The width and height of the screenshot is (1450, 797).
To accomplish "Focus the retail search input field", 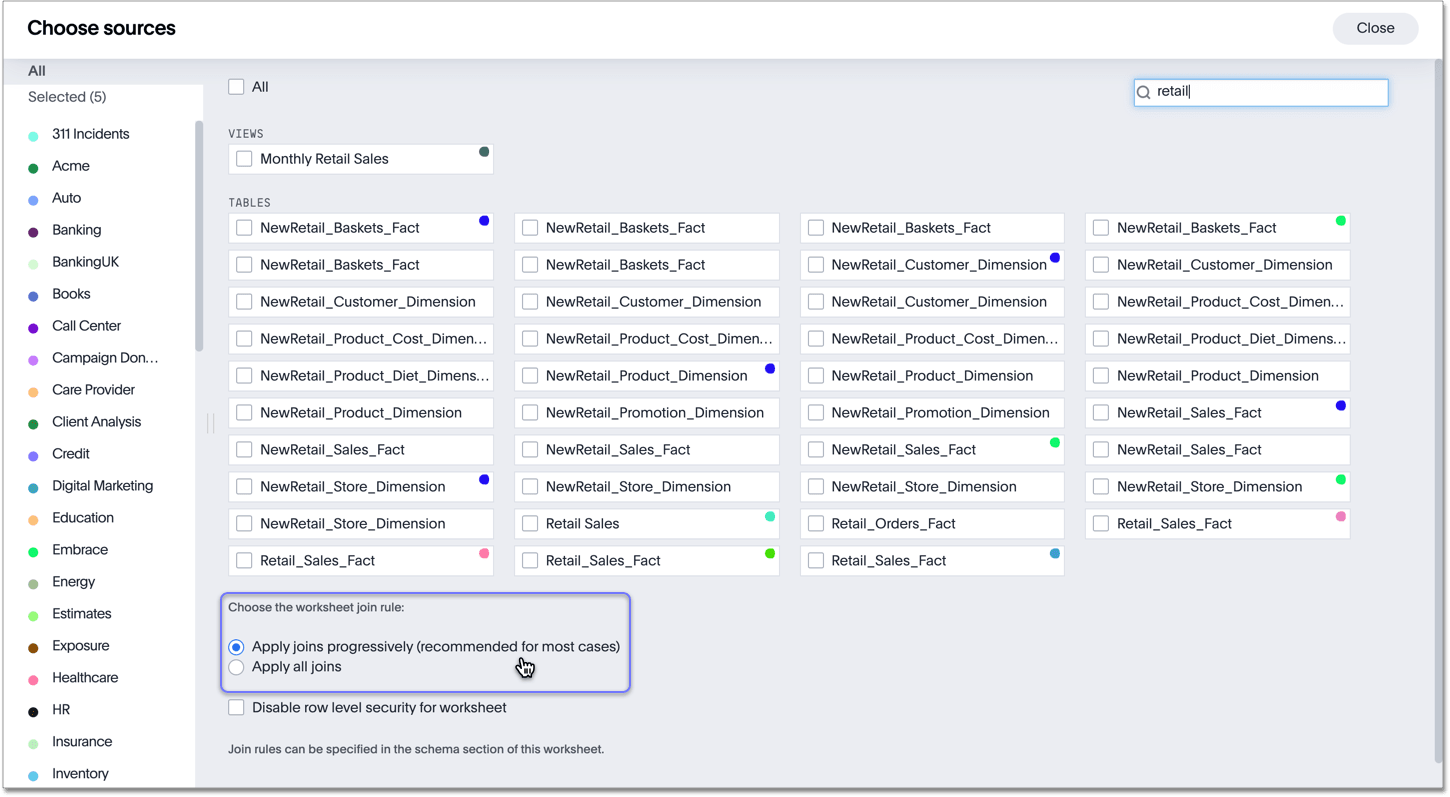I will [1268, 92].
